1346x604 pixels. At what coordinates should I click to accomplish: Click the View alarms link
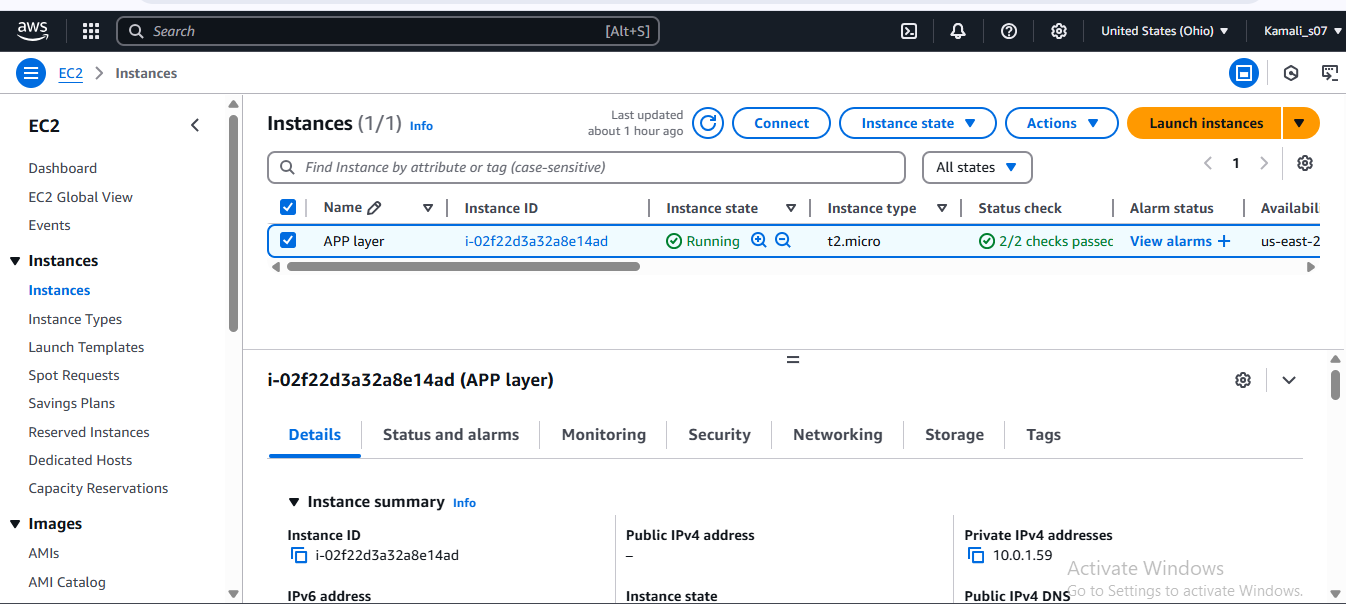pyautogui.click(x=1170, y=241)
